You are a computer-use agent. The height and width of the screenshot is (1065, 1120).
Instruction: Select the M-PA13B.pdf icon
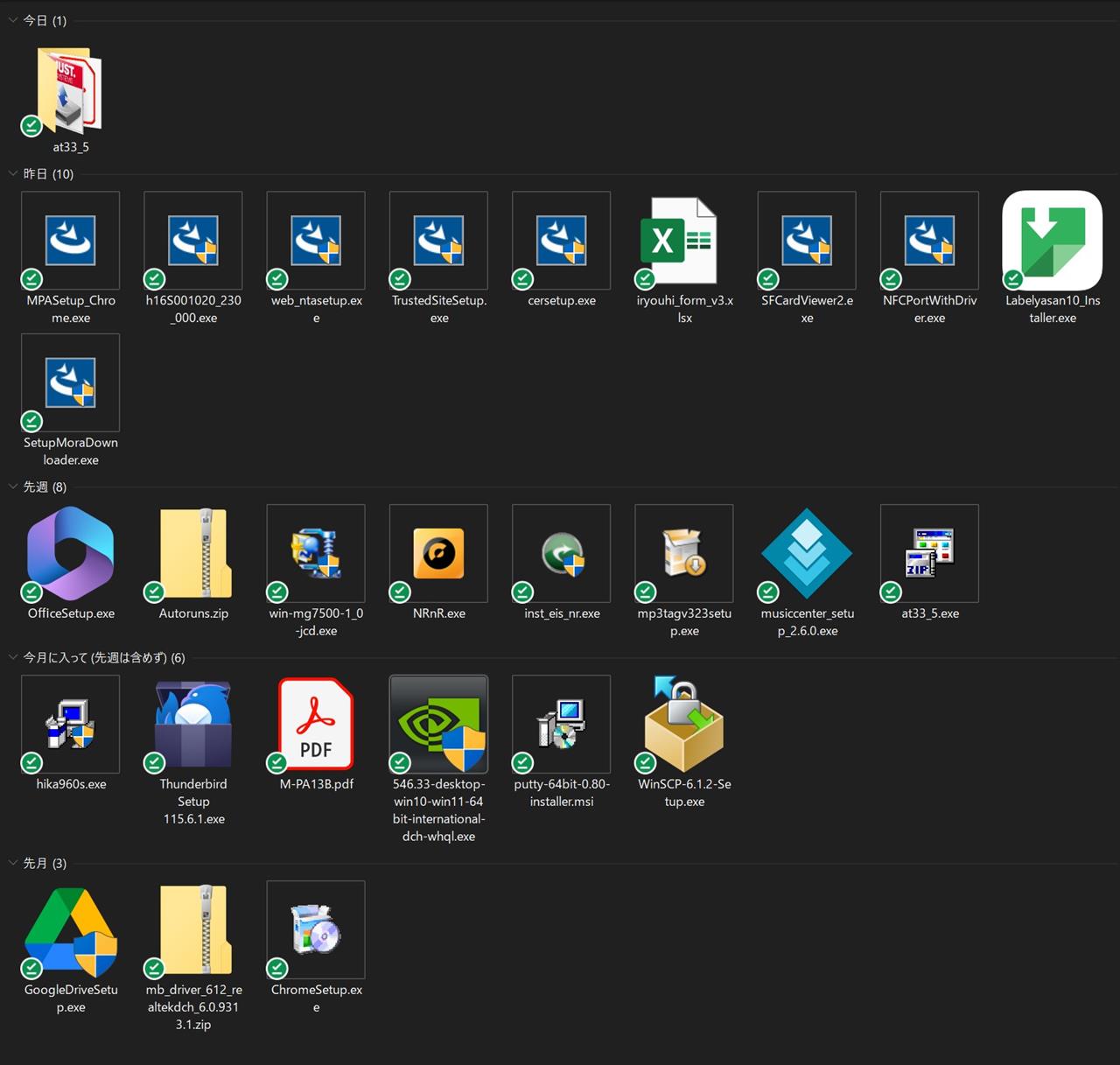click(316, 724)
